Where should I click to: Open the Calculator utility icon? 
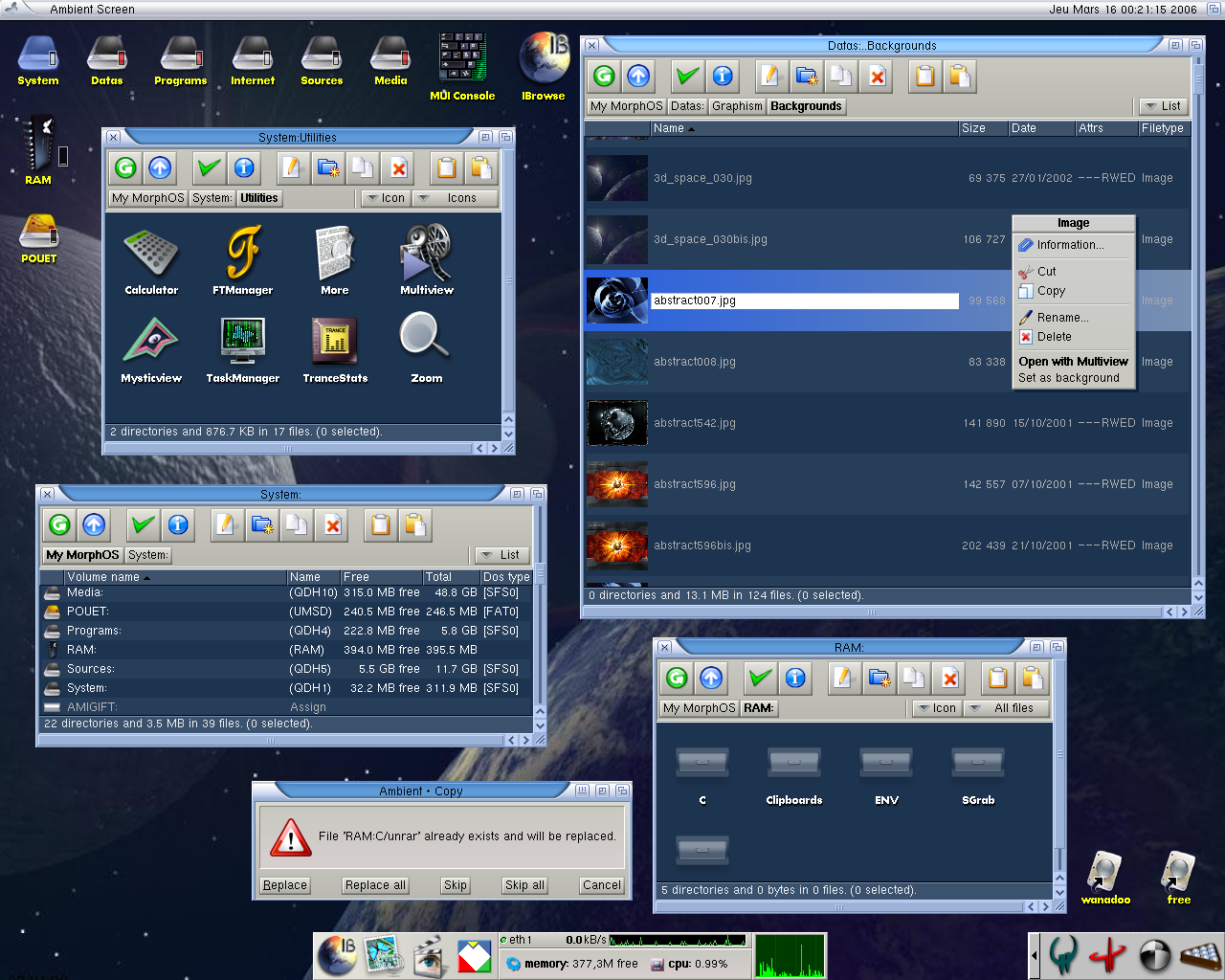[151, 254]
